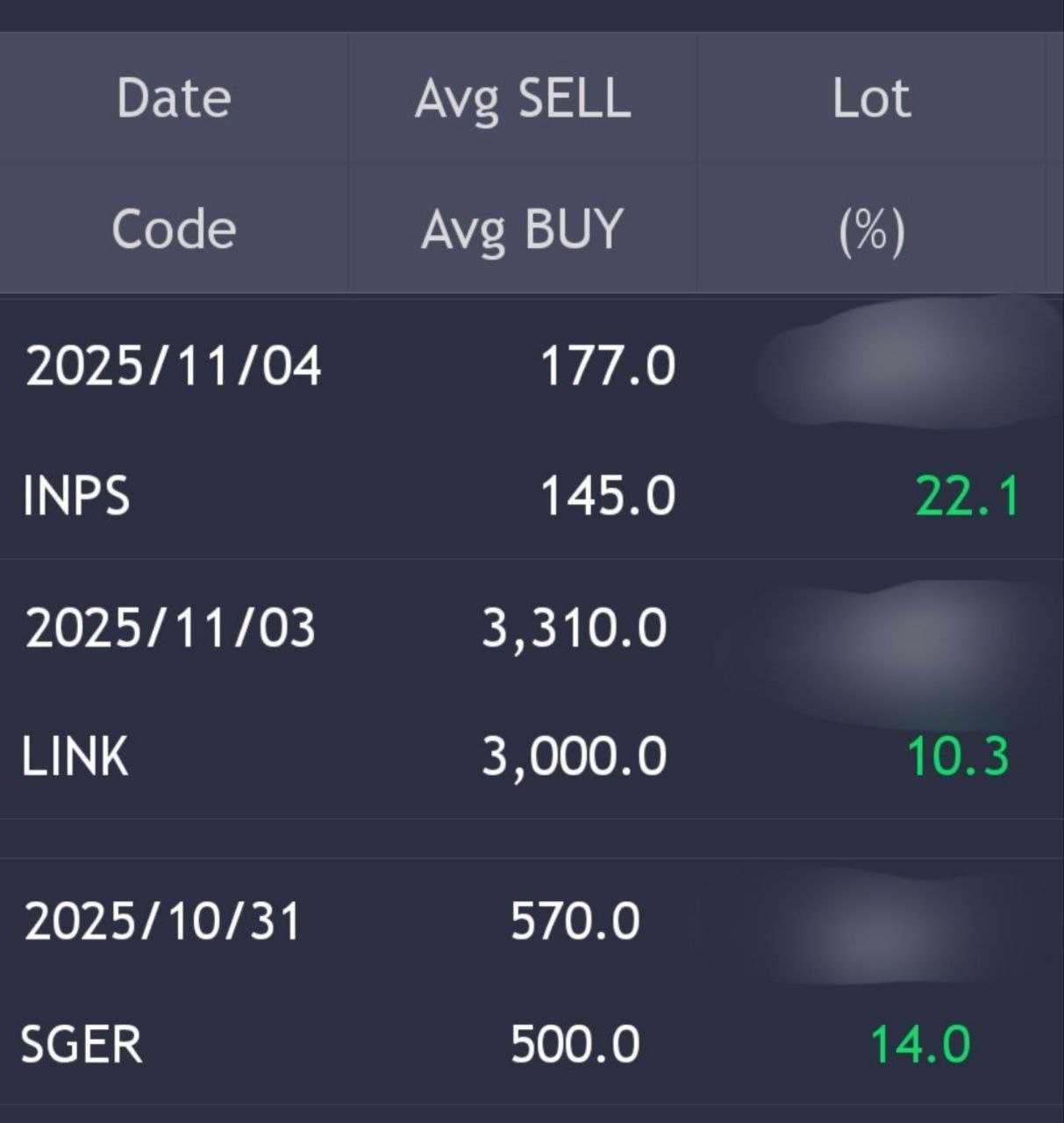Tap the 22.1 percent gain value
The image size is (1064, 1123).
pos(967,496)
